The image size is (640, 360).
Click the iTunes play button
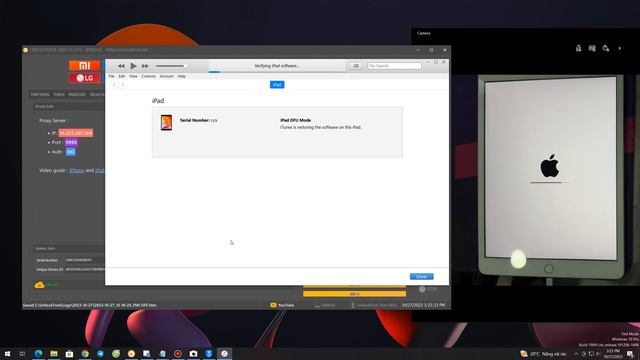point(133,66)
